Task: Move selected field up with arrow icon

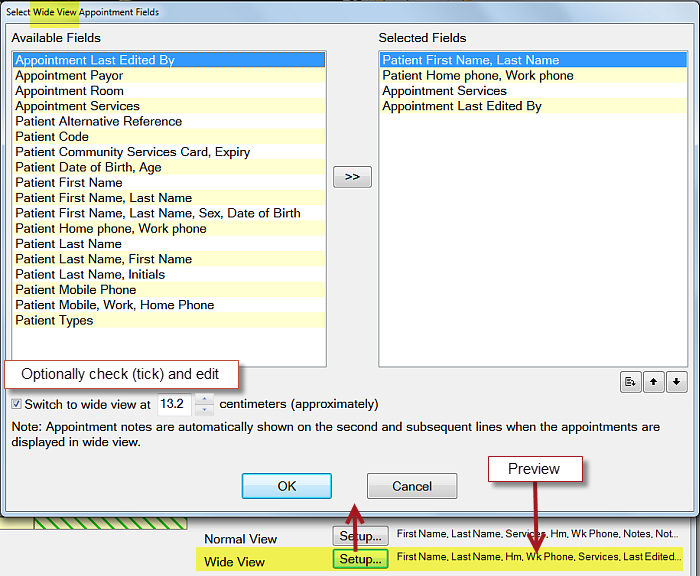Action: pyautogui.click(x=654, y=382)
